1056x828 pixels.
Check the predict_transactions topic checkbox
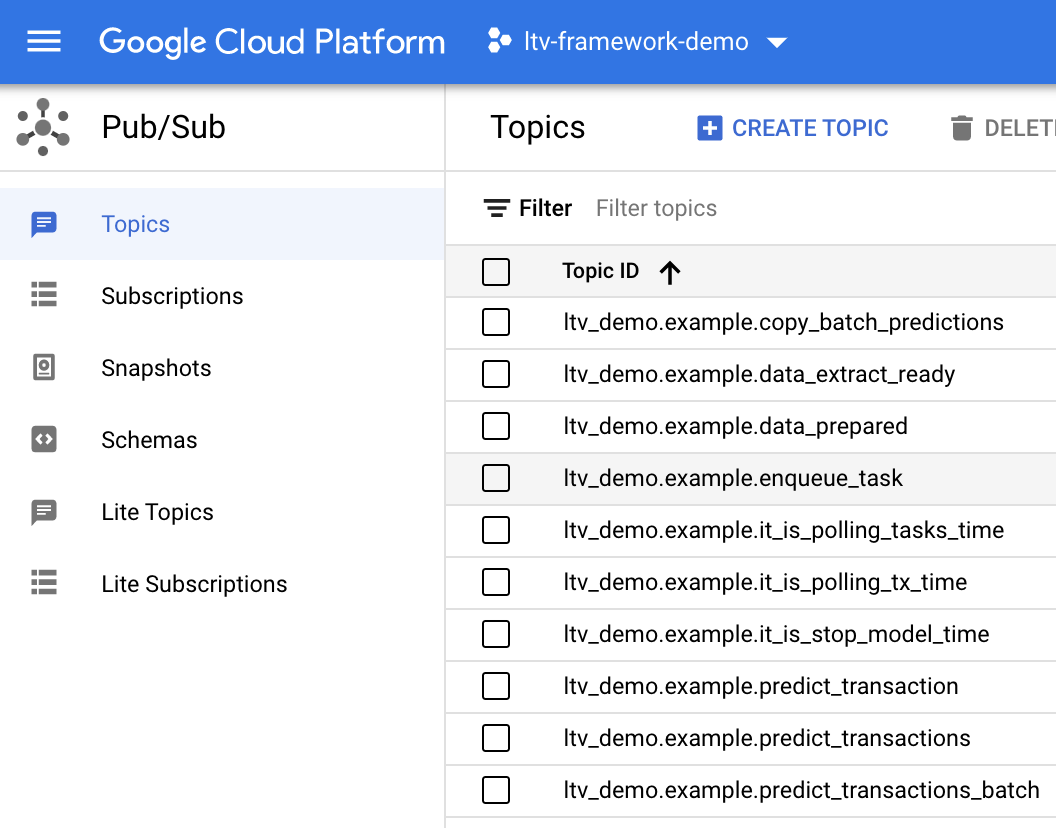(x=496, y=738)
